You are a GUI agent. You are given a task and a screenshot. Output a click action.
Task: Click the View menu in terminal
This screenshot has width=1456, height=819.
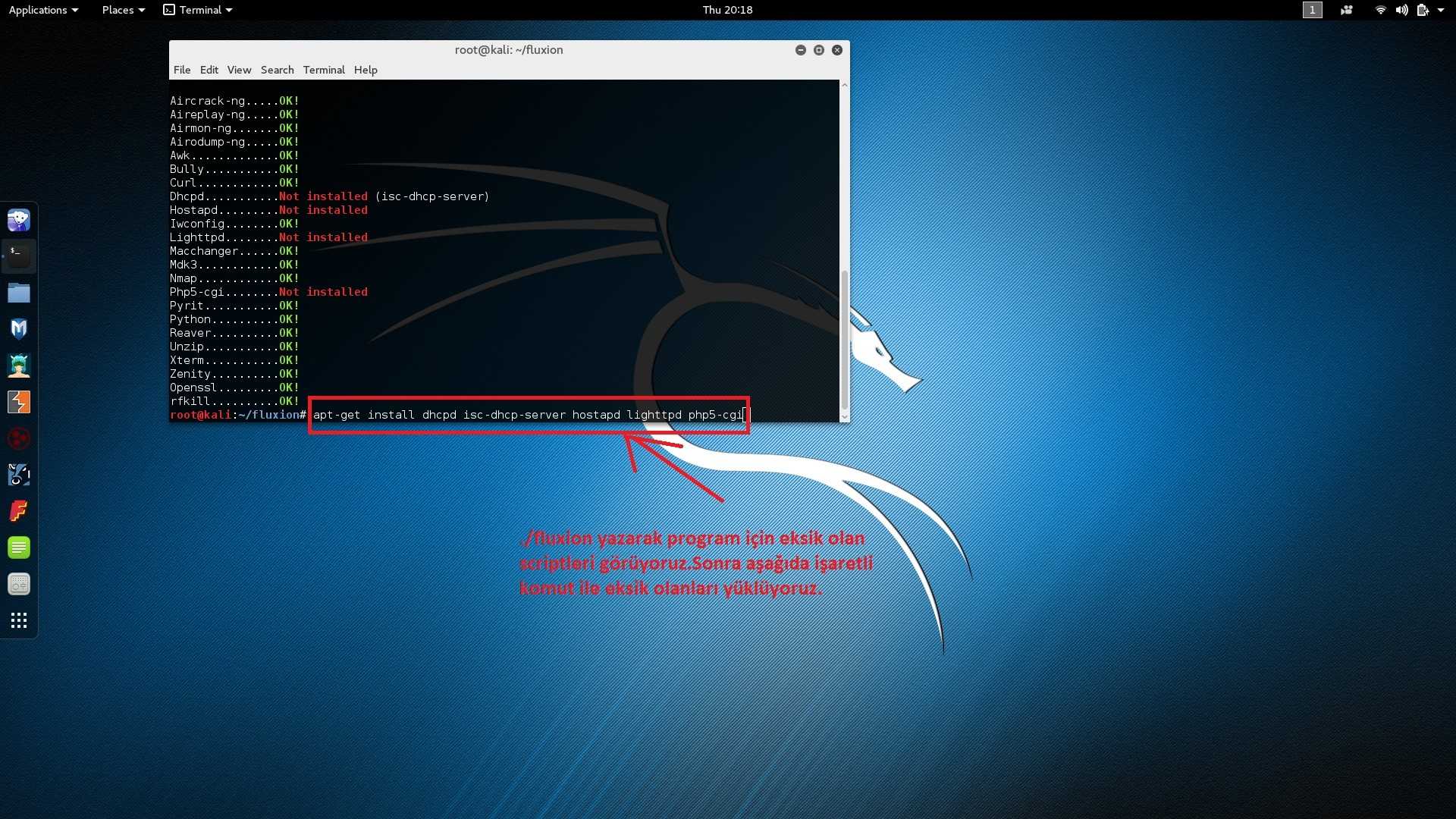click(x=239, y=70)
